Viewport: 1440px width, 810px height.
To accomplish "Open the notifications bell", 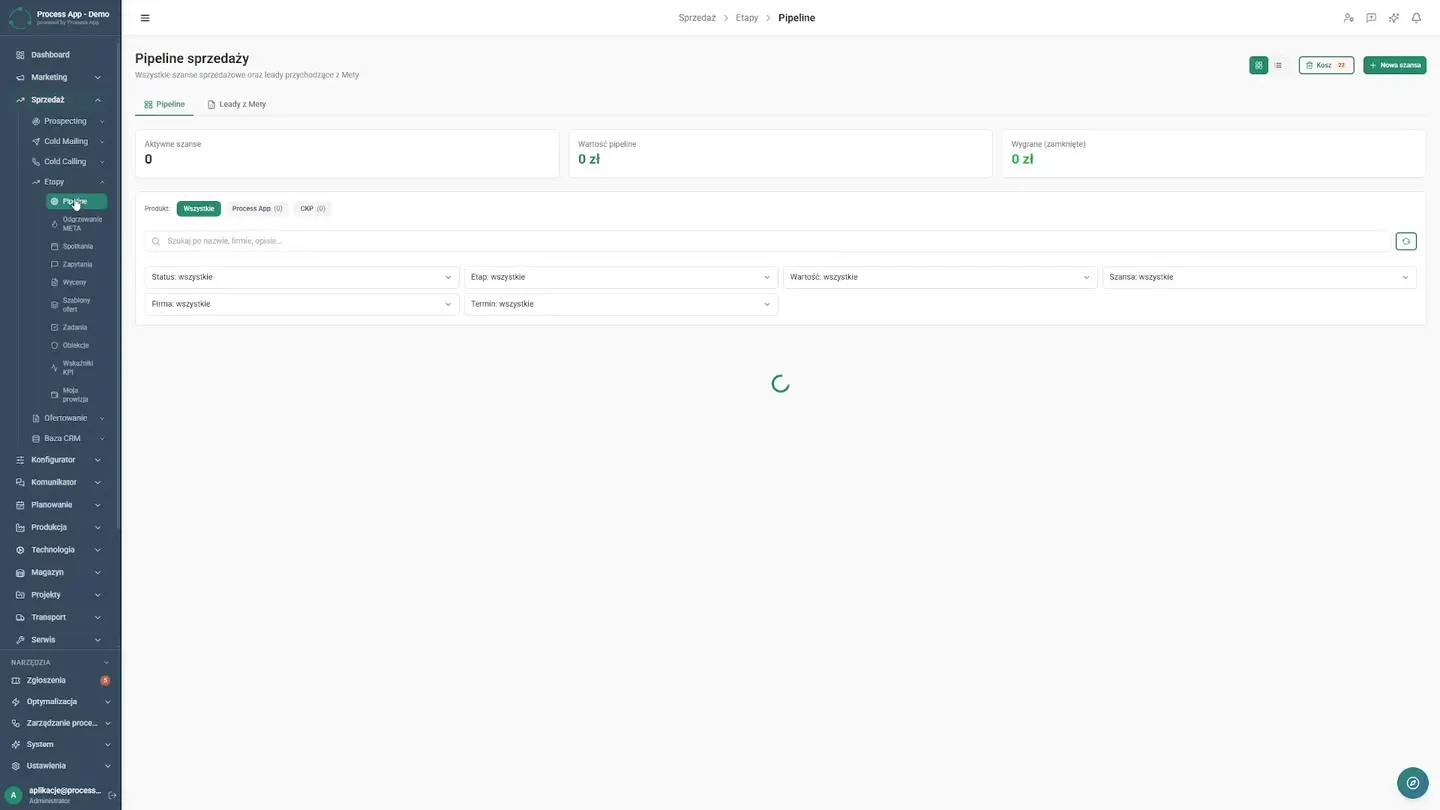I will [1416, 18].
